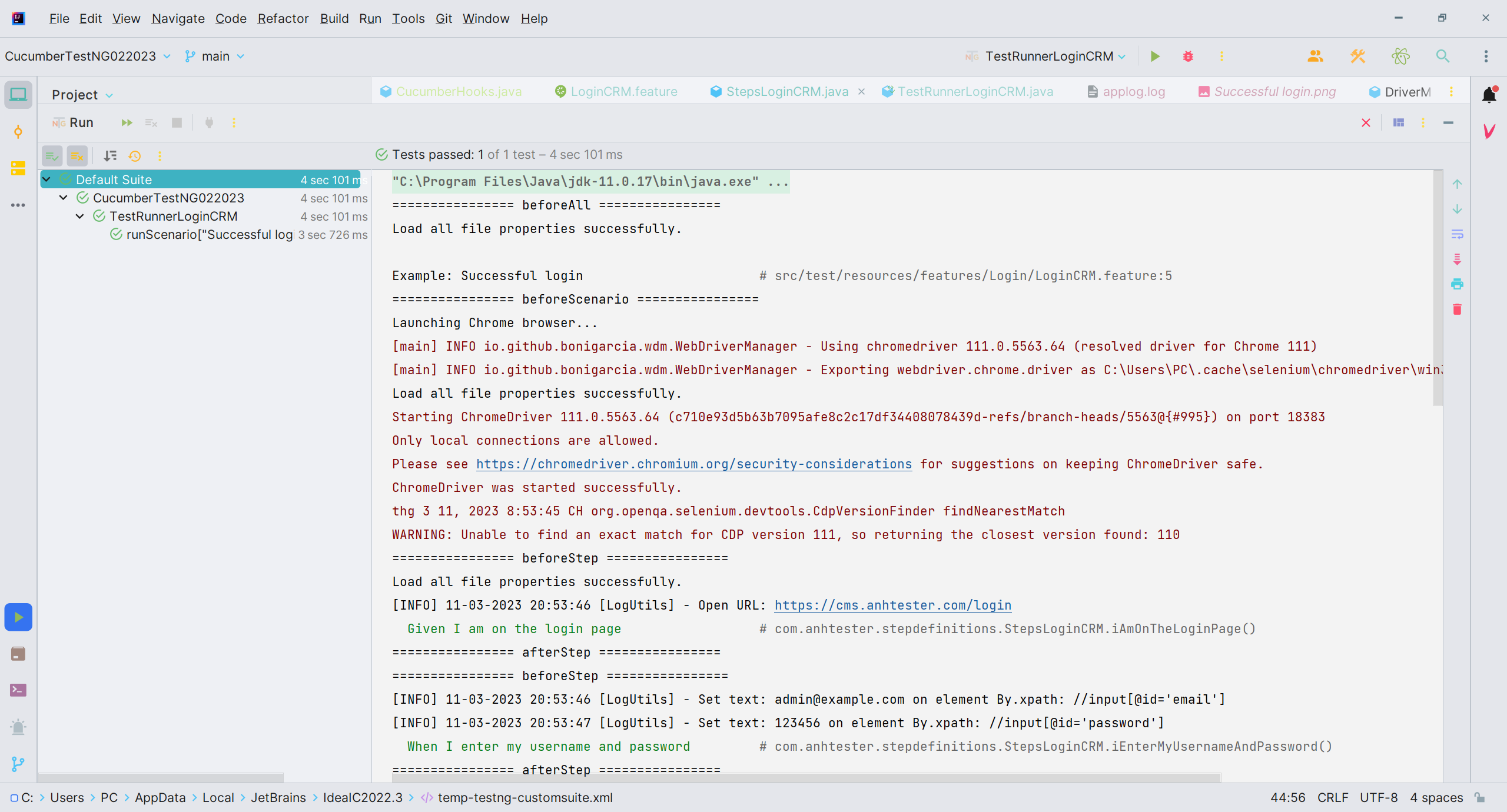Open the Build hammer icon in the toolbar
Viewport: 1507px width, 812px height.
point(1357,56)
